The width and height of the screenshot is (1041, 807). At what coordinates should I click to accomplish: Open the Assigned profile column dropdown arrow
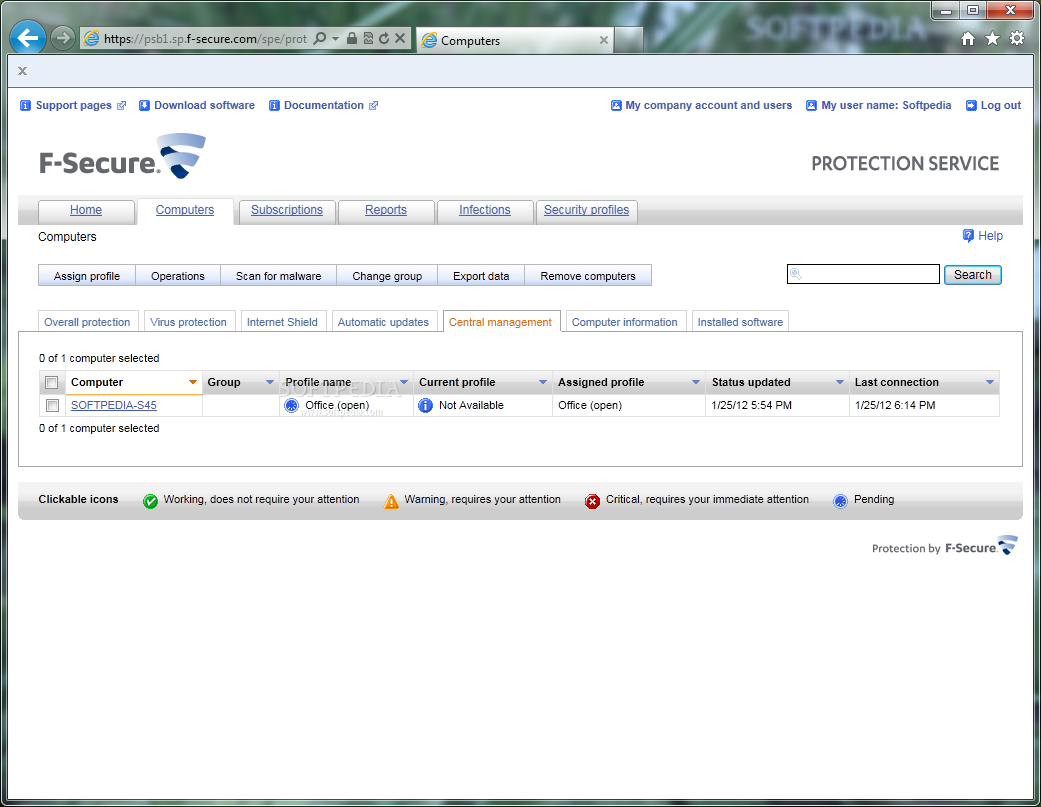click(696, 382)
